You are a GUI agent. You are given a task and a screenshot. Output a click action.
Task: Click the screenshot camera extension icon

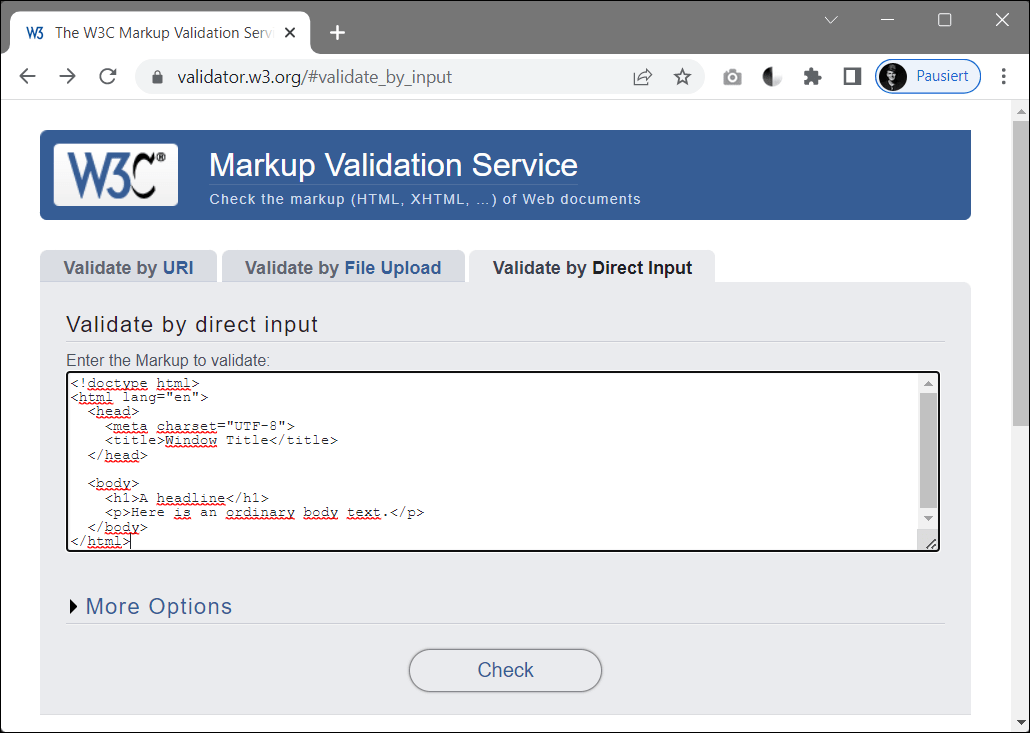732,76
